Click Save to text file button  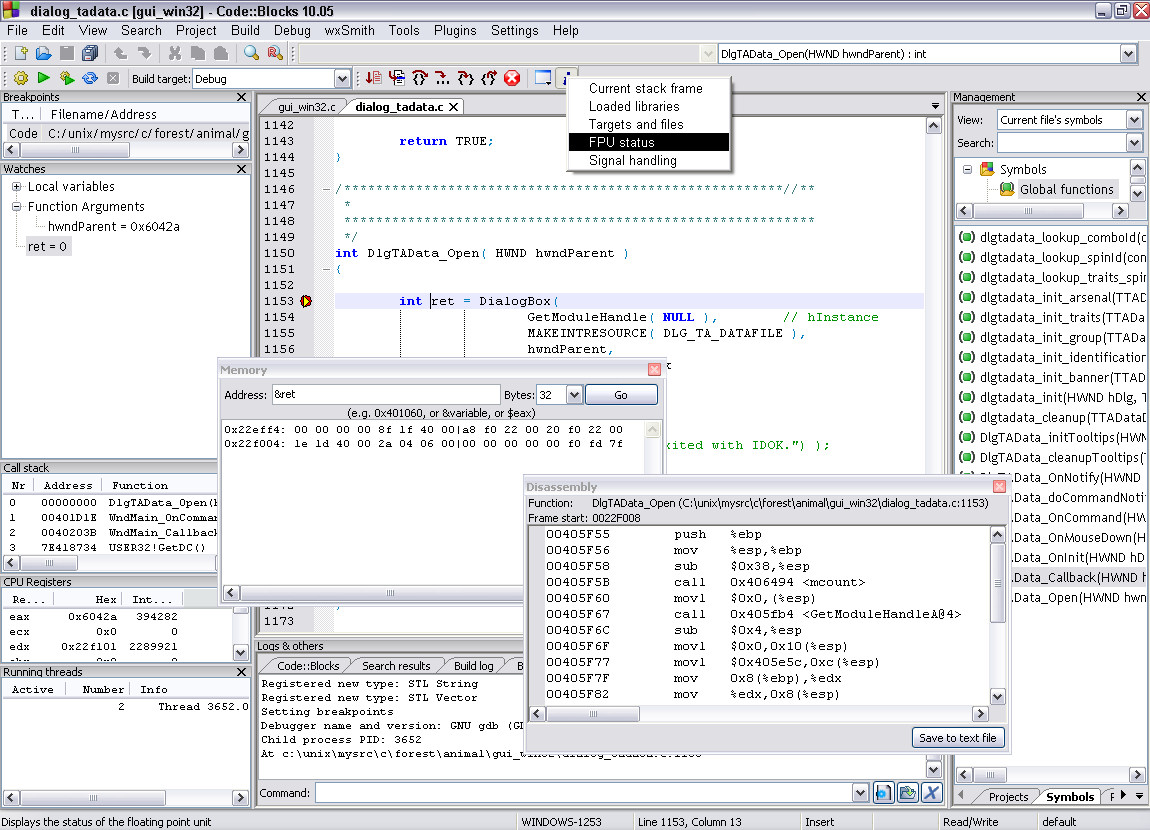[x=958, y=738]
